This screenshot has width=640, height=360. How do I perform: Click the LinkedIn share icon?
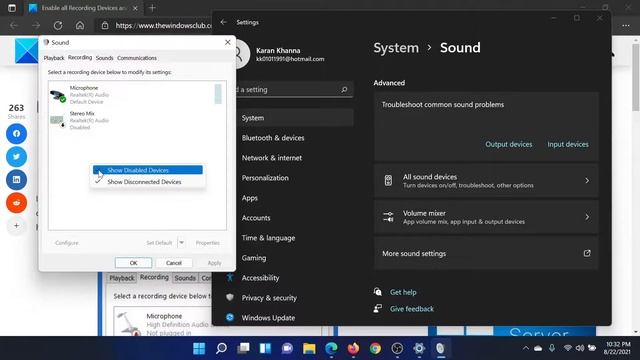[x=16, y=180]
